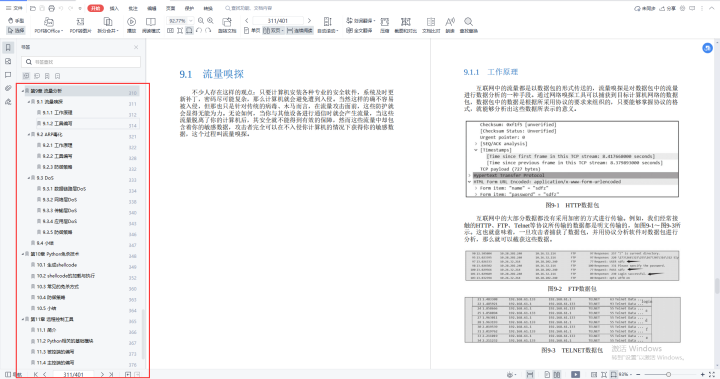Close the bookmarks panel
The width and height of the screenshot is (720, 379).
click(136, 47)
